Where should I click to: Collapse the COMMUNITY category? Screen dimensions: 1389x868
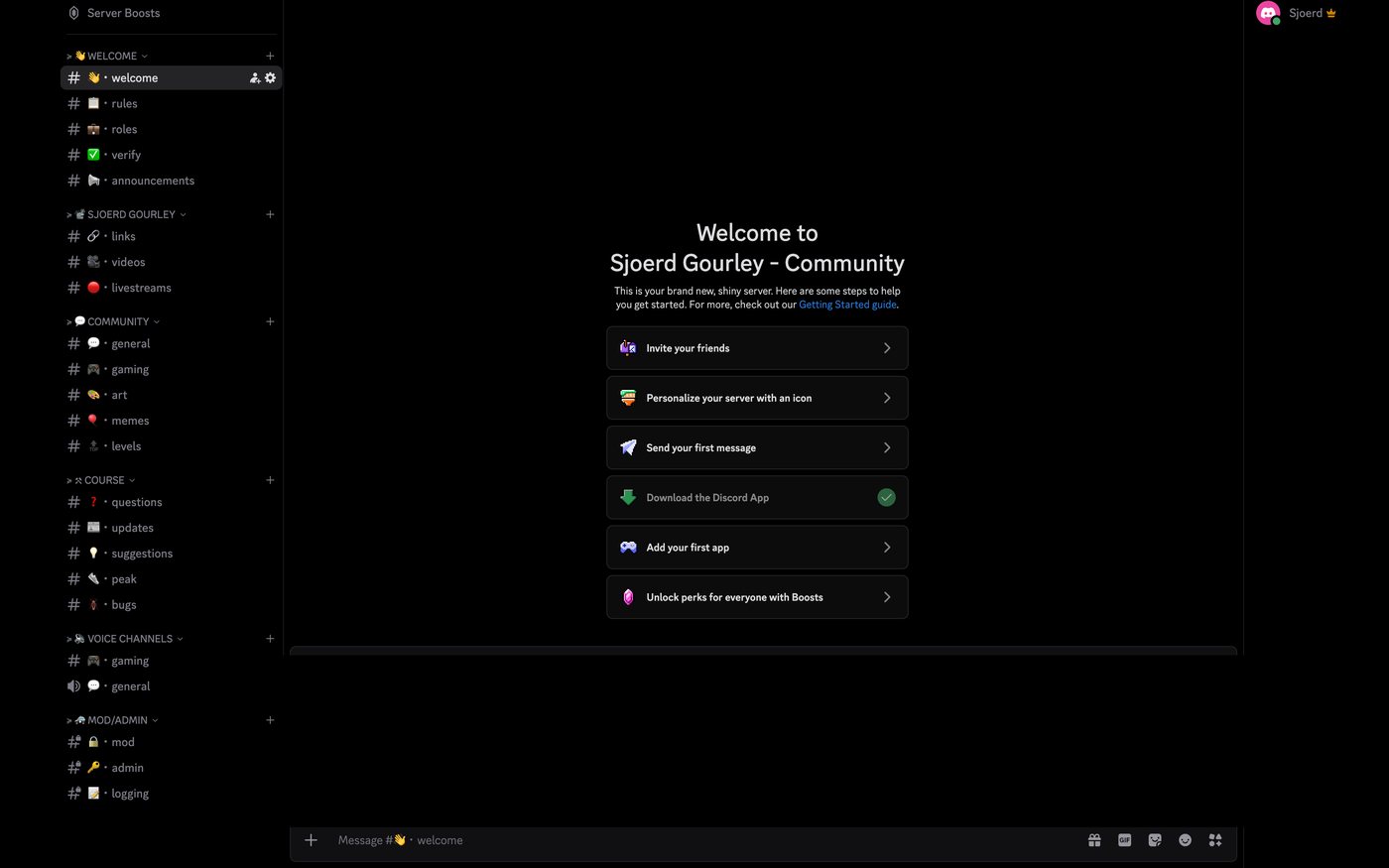113,321
